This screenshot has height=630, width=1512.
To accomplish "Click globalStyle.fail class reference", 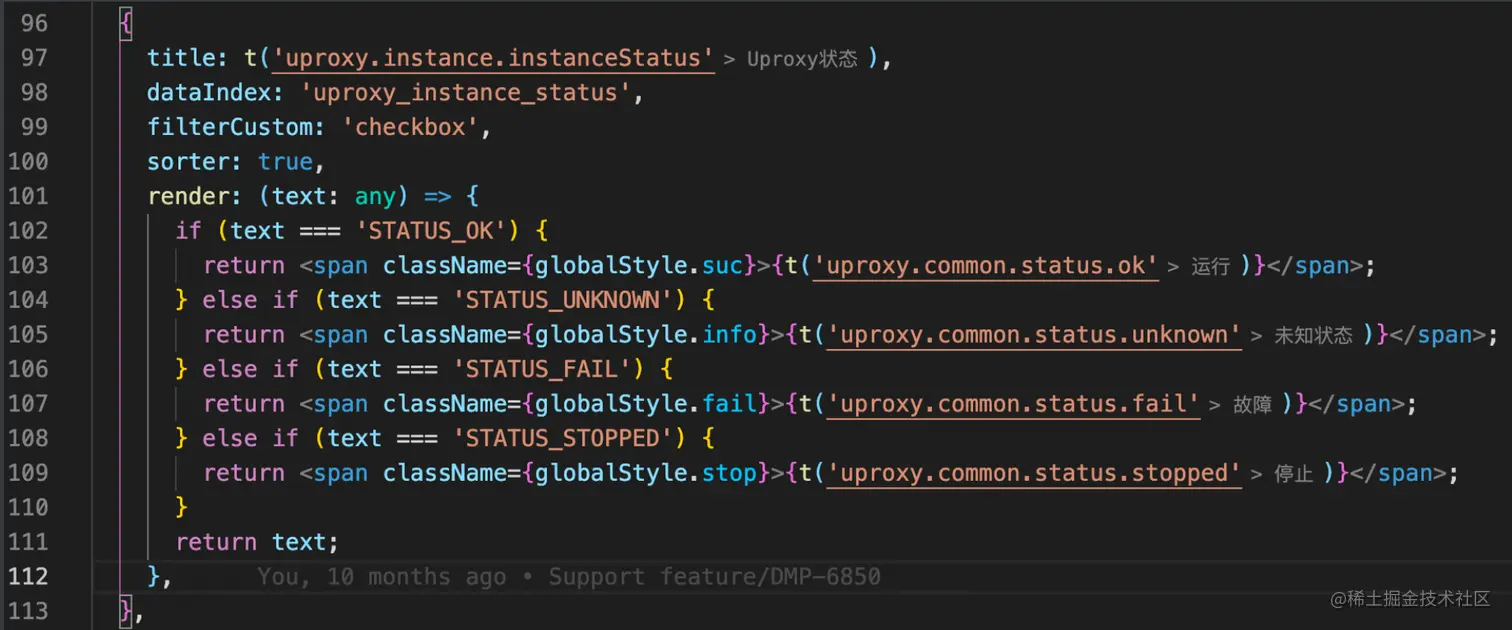I will pos(647,403).
